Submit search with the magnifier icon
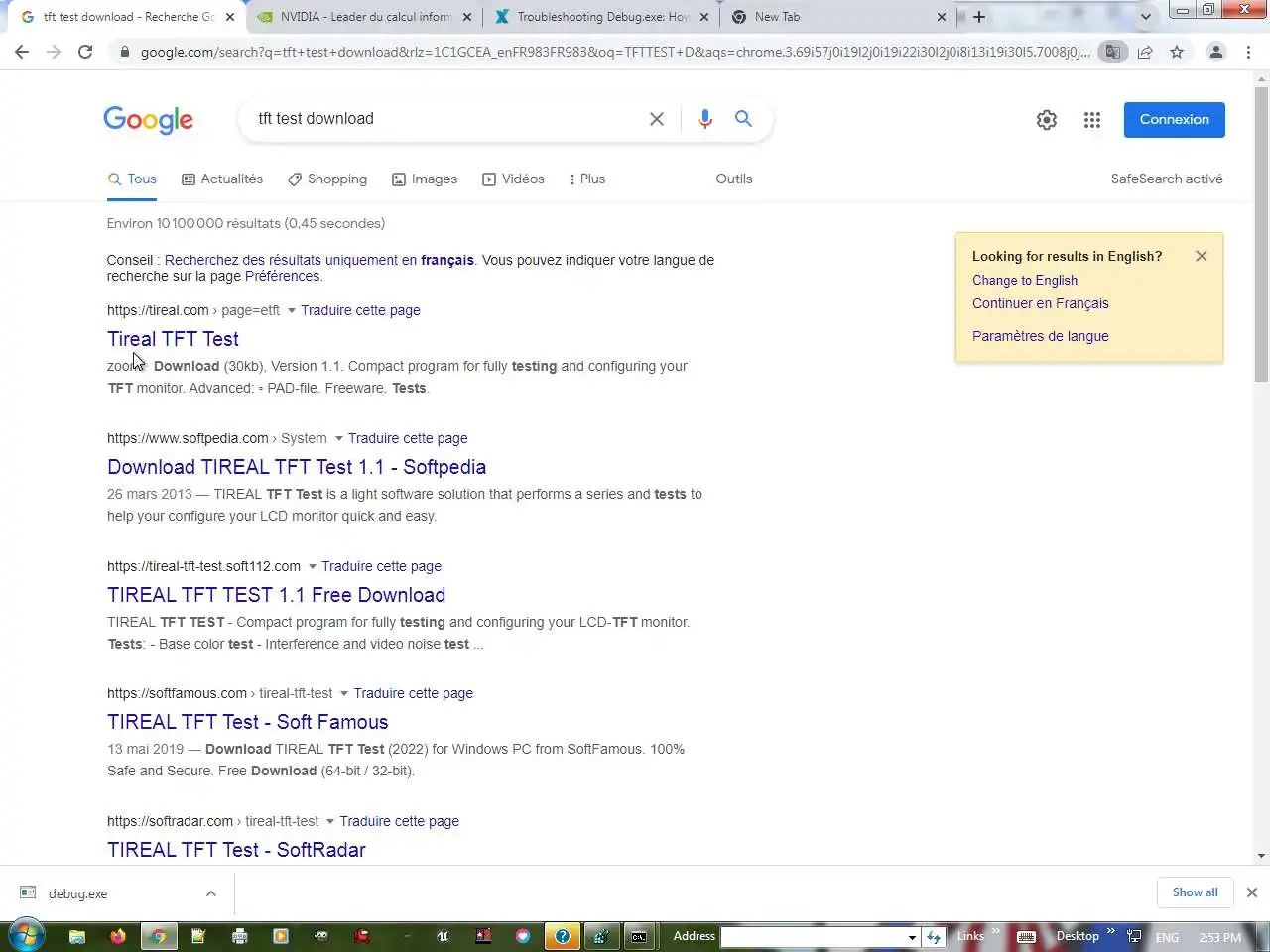 [x=743, y=119]
